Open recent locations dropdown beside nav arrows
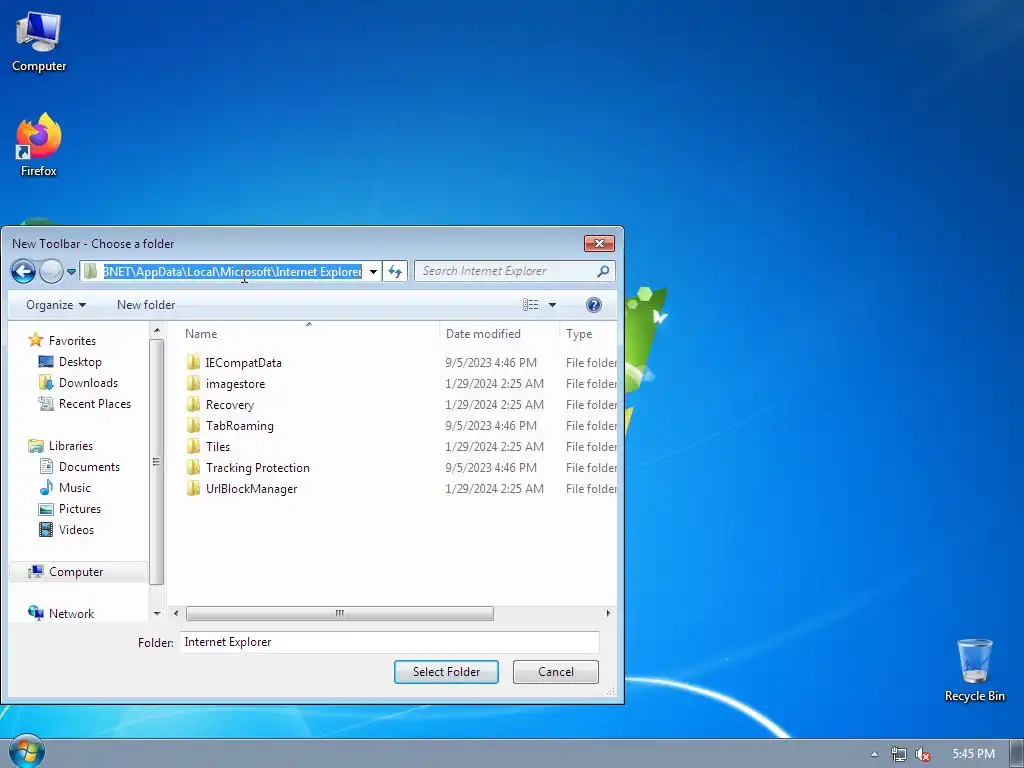 coord(71,272)
